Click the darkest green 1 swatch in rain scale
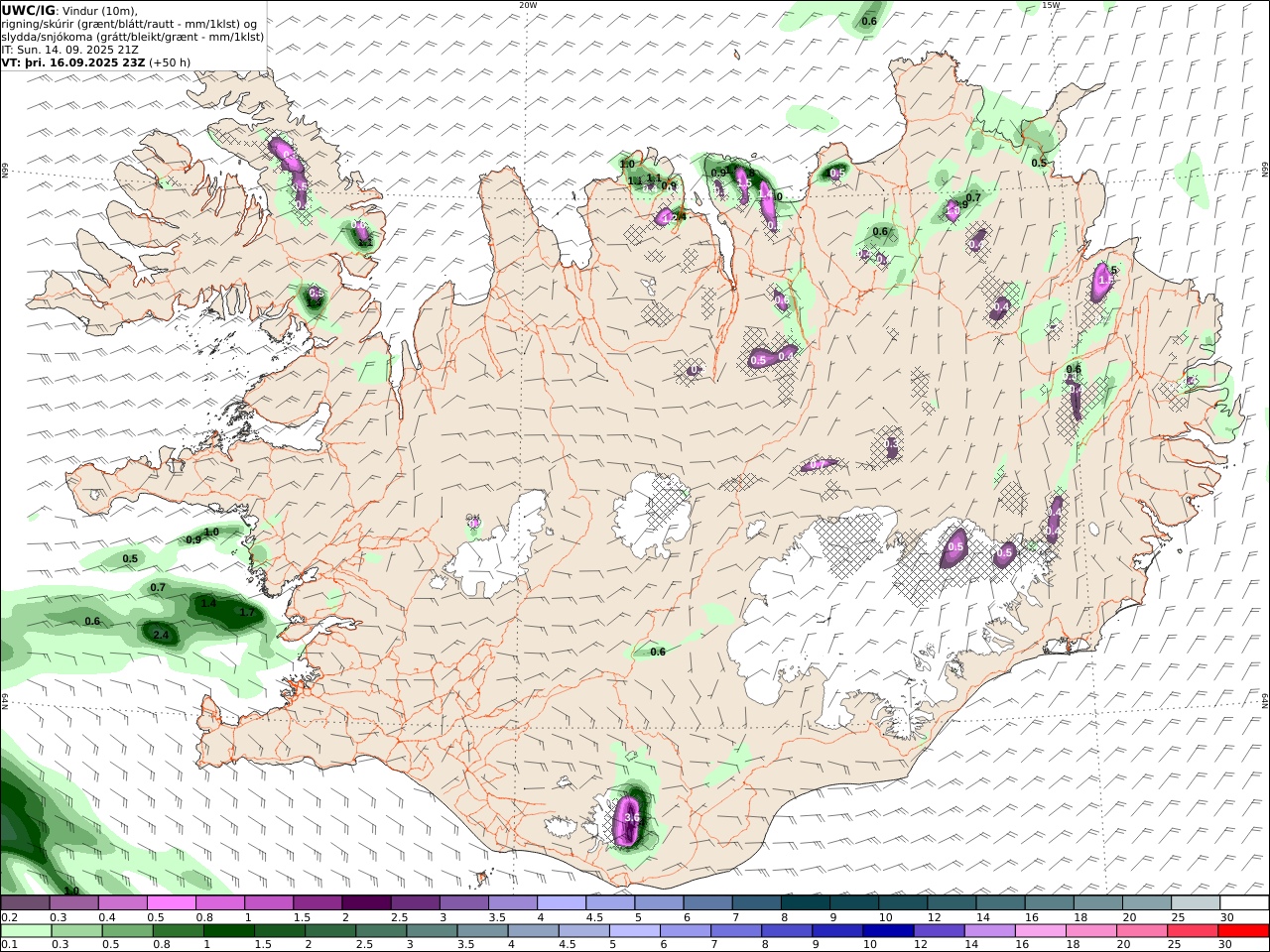Image resolution: width=1270 pixels, height=952 pixels. pos(229,931)
